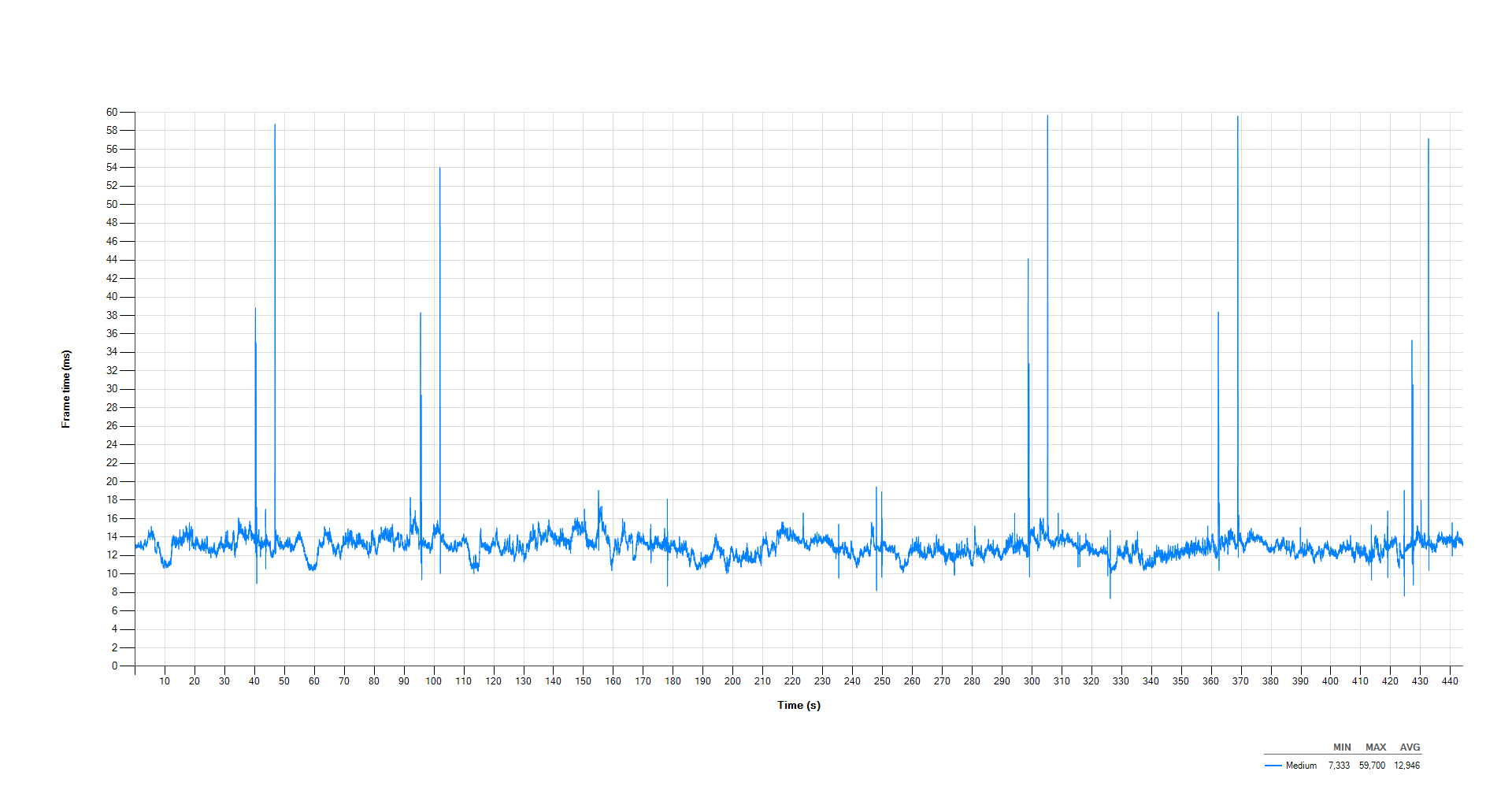Click the "440" tick label on time axis
This screenshot has width=1512, height=801.
tap(1450, 681)
